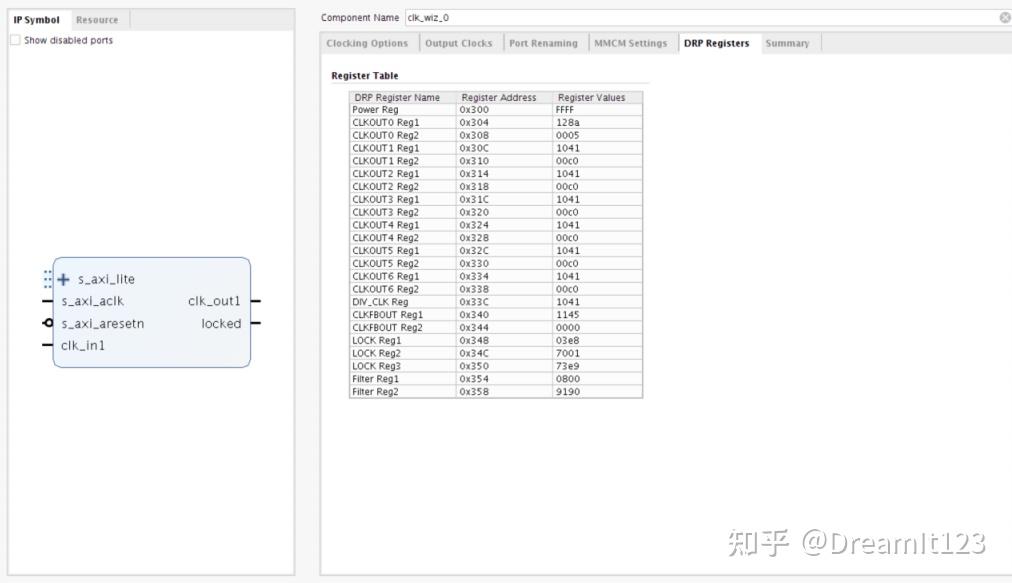The height and width of the screenshot is (583, 1012).
Task: View the Summary tab
Action: pyautogui.click(x=789, y=43)
